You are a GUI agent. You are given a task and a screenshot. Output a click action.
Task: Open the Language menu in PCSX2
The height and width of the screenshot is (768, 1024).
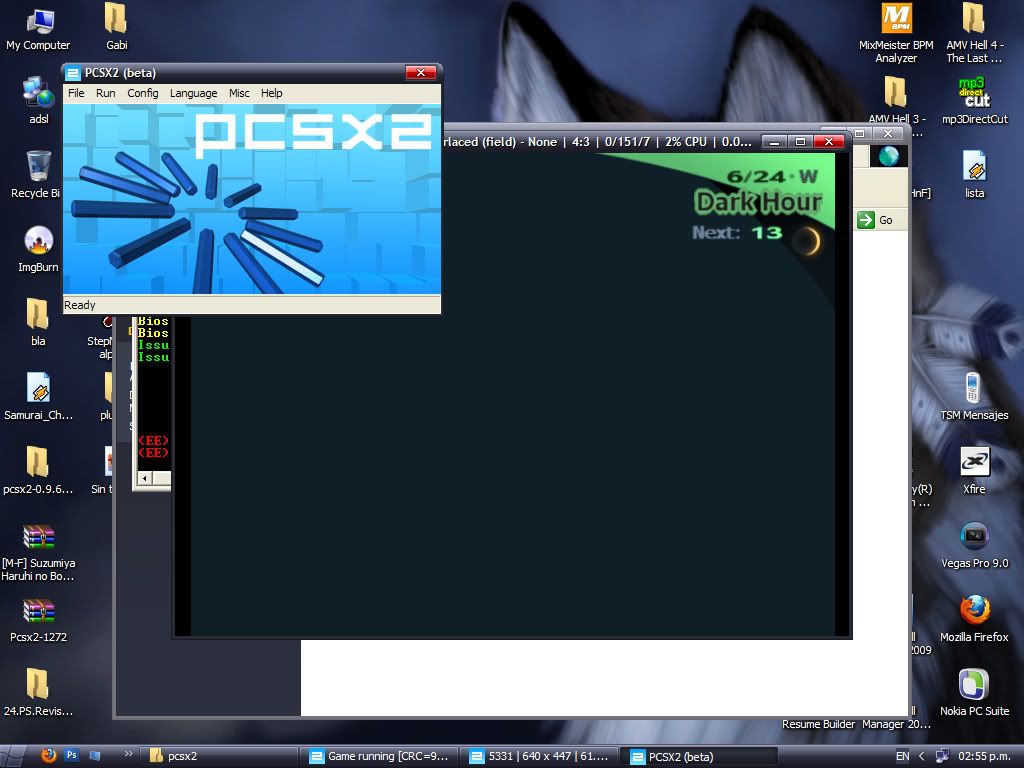(193, 93)
